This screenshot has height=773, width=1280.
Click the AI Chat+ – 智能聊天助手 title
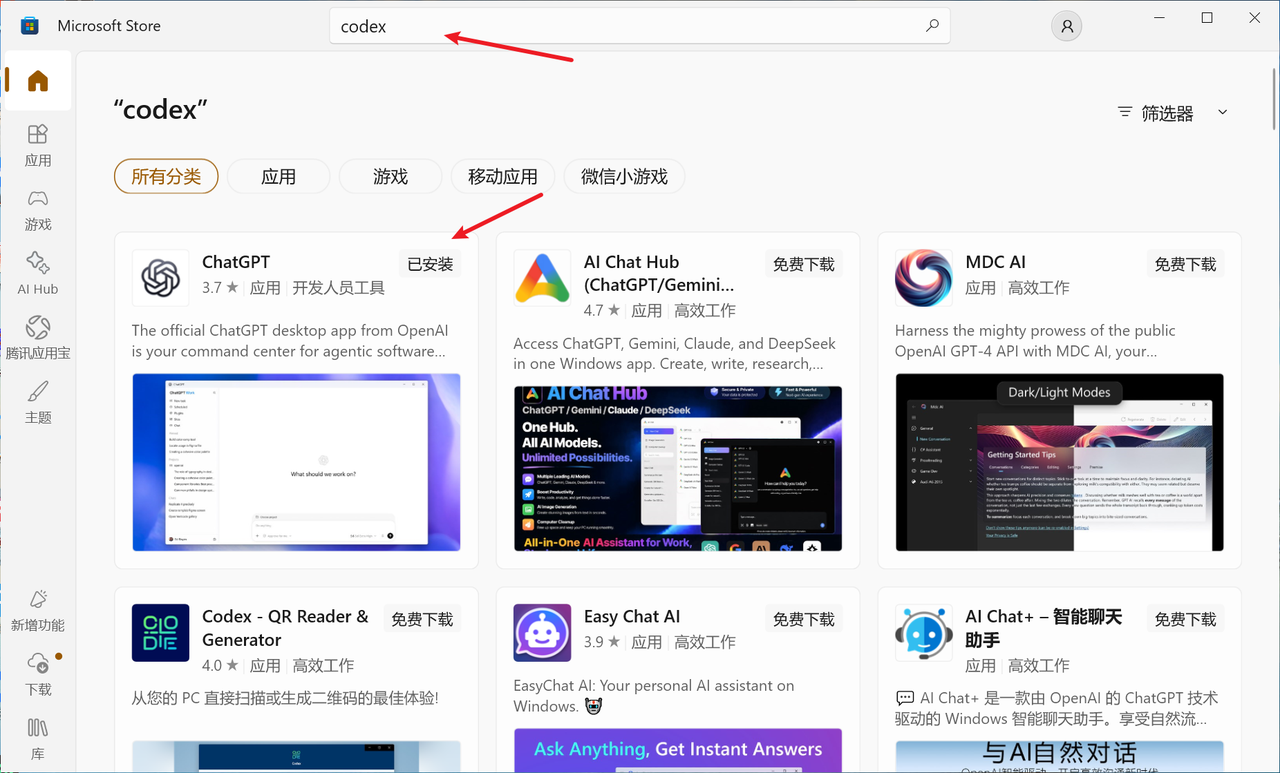pos(1044,628)
